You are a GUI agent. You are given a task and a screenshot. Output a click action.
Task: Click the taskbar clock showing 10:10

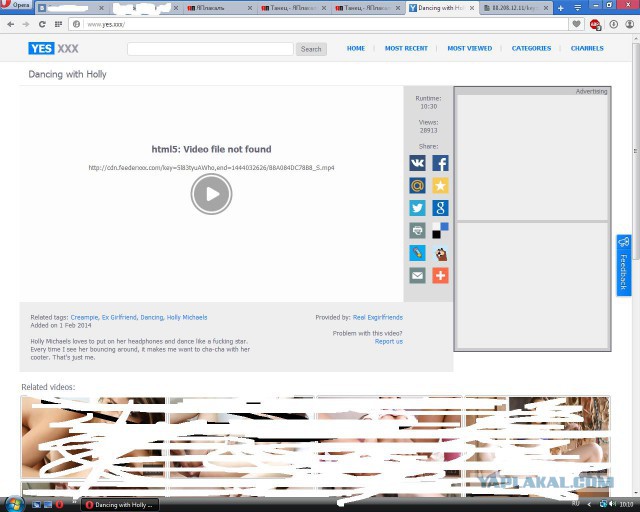pos(627,504)
